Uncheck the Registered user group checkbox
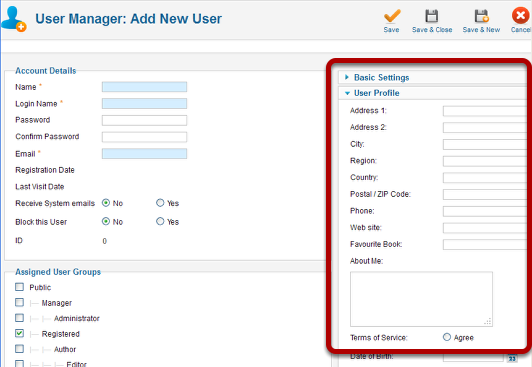 click(19, 333)
